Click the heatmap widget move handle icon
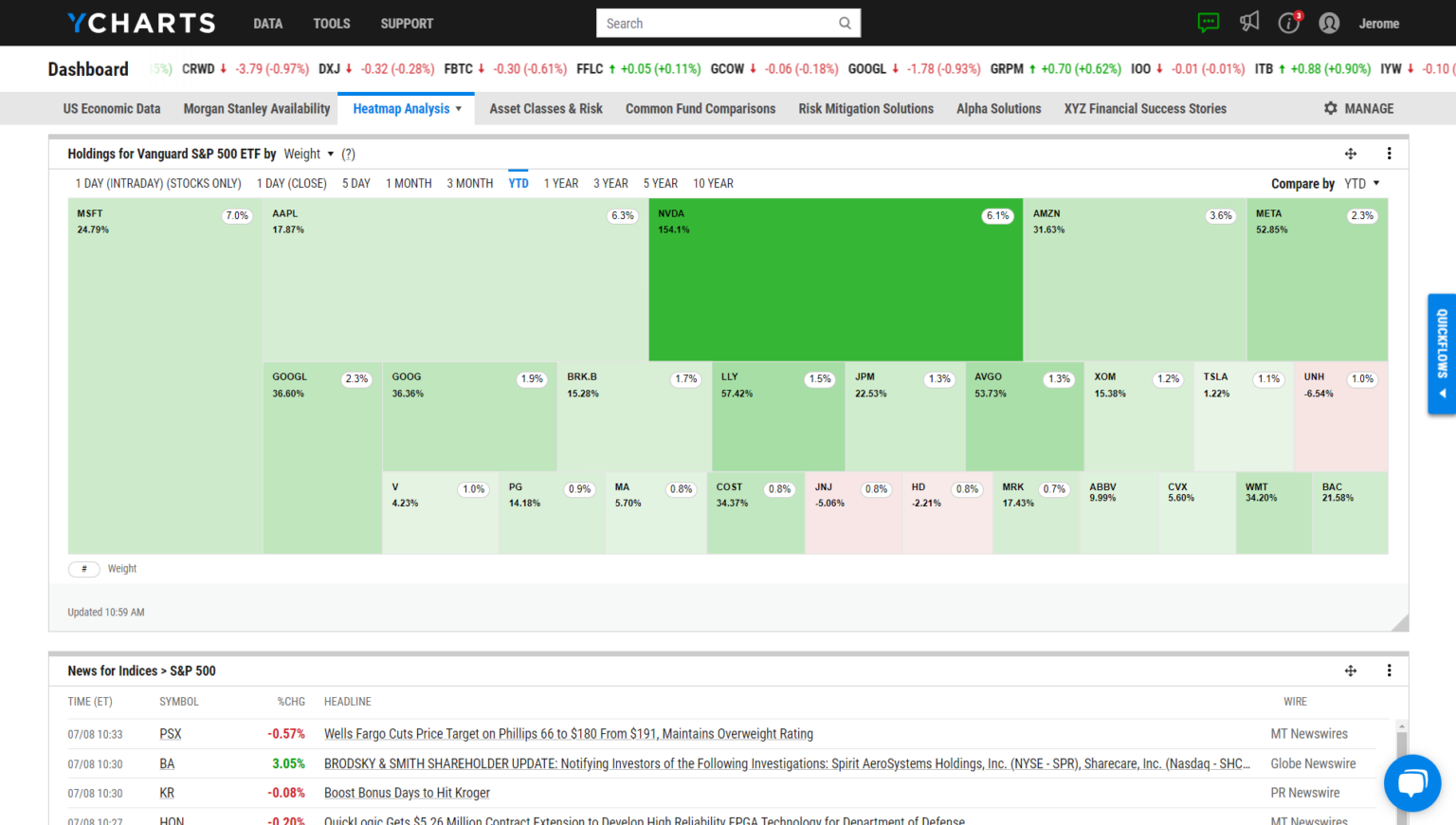 1350,153
